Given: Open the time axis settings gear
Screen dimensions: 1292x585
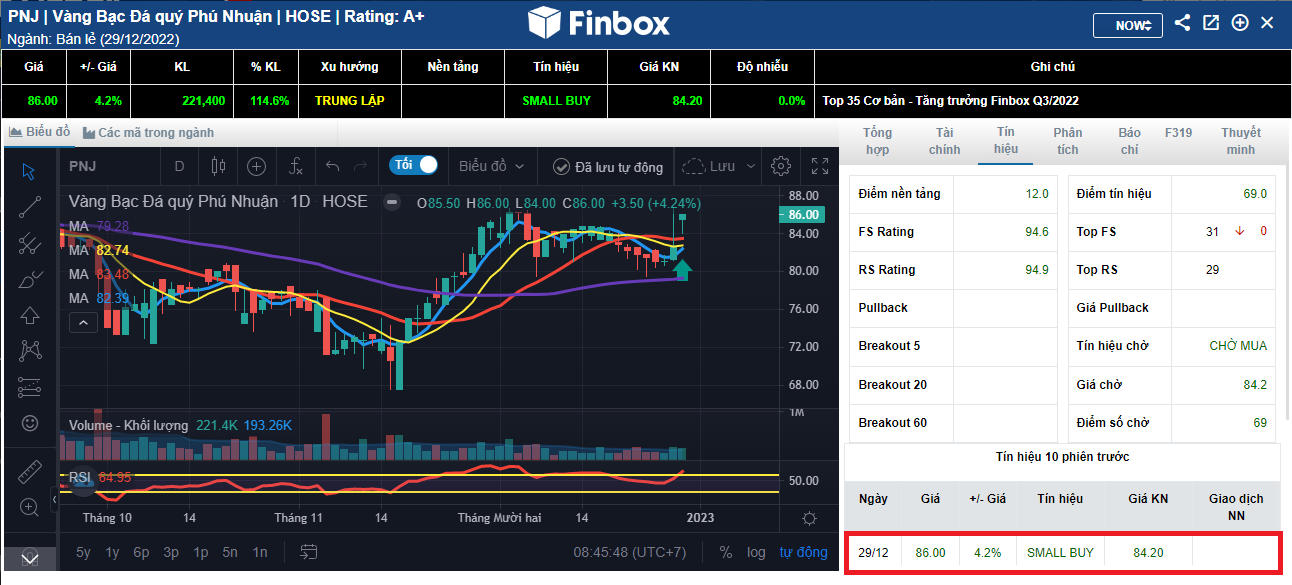Looking at the screenshot, I should click(809, 518).
